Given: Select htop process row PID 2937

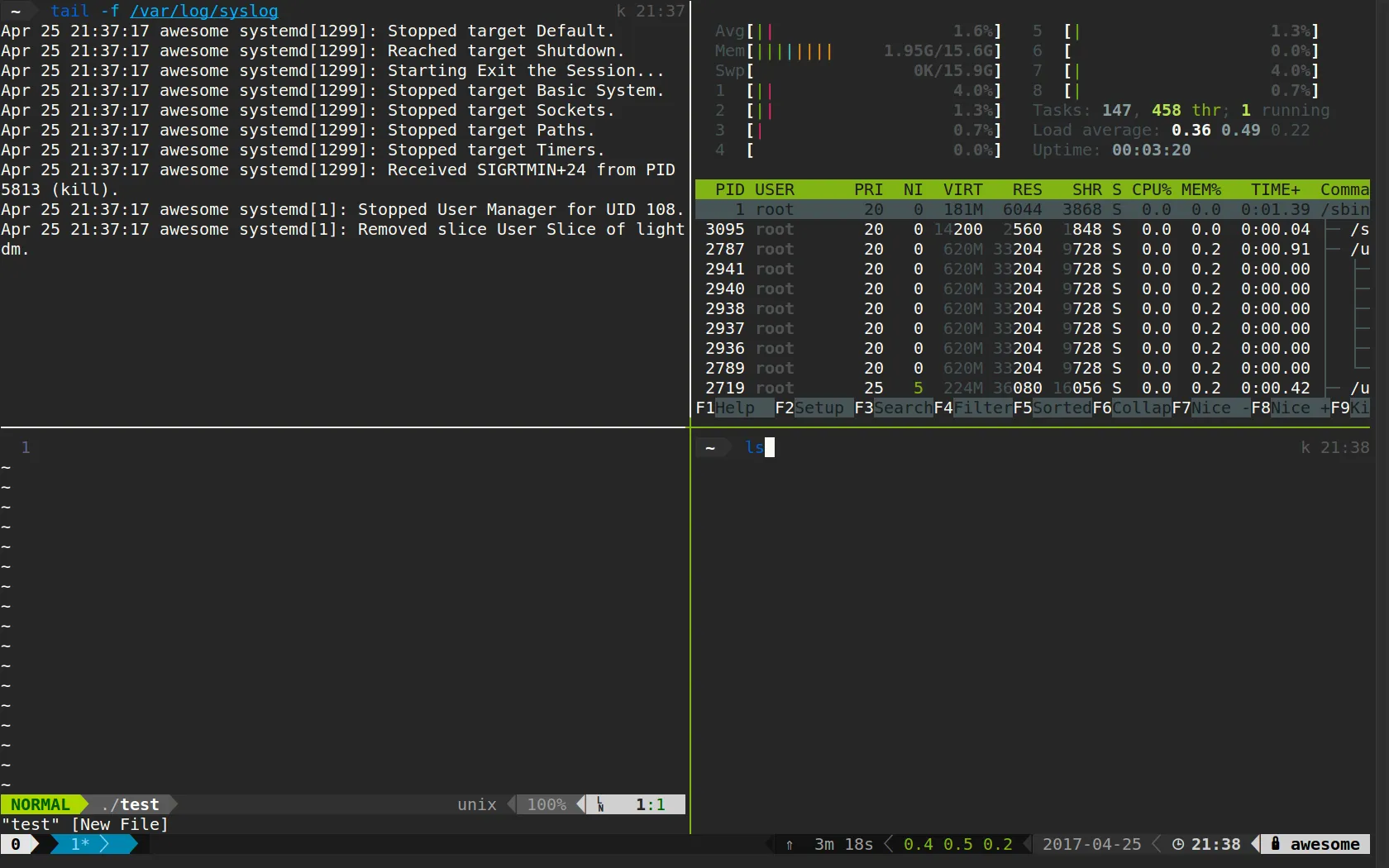Looking at the screenshot, I should click(x=1033, y=328).
